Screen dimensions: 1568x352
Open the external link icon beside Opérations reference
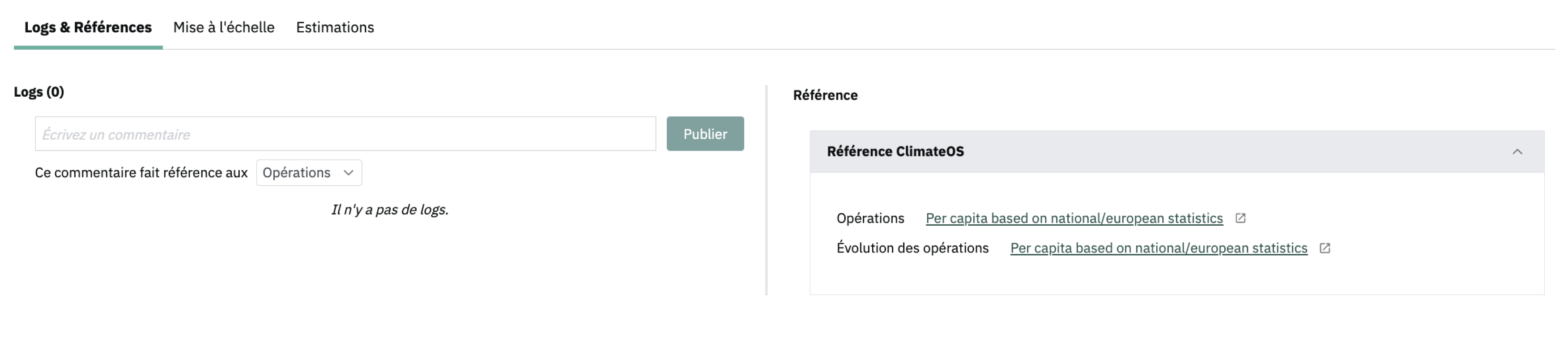(1240, 218)
